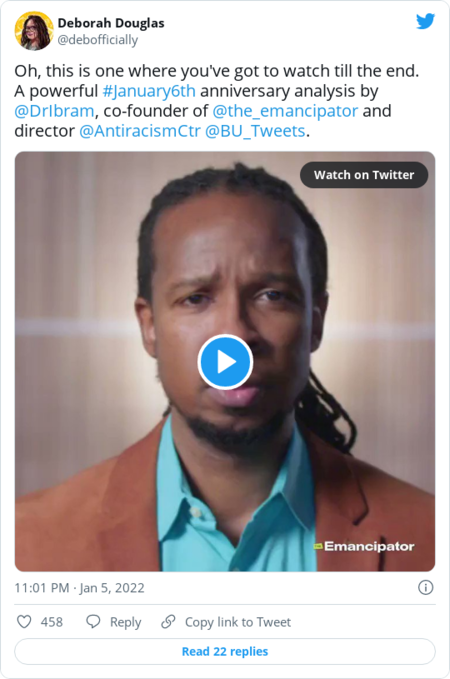The image size is (450, 679).
Task: Click the Reply text label
Action: 126,622
